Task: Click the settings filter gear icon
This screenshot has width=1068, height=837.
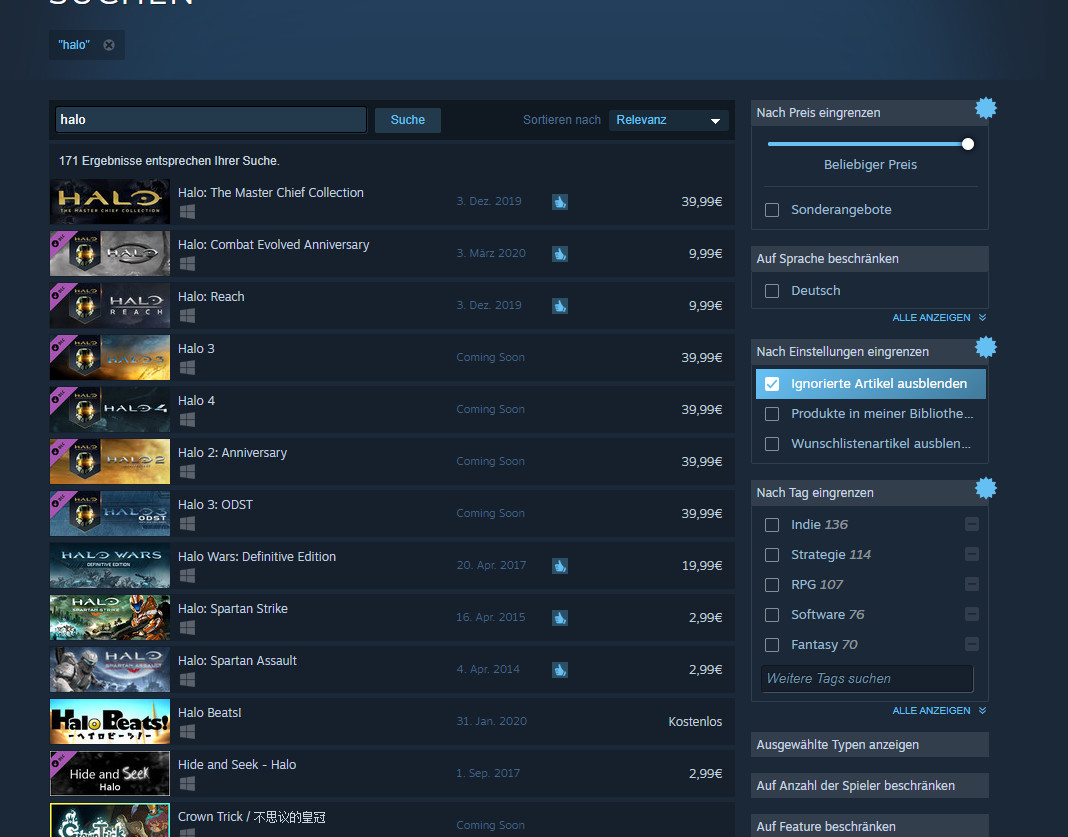Action: click(x=986, y=347)
